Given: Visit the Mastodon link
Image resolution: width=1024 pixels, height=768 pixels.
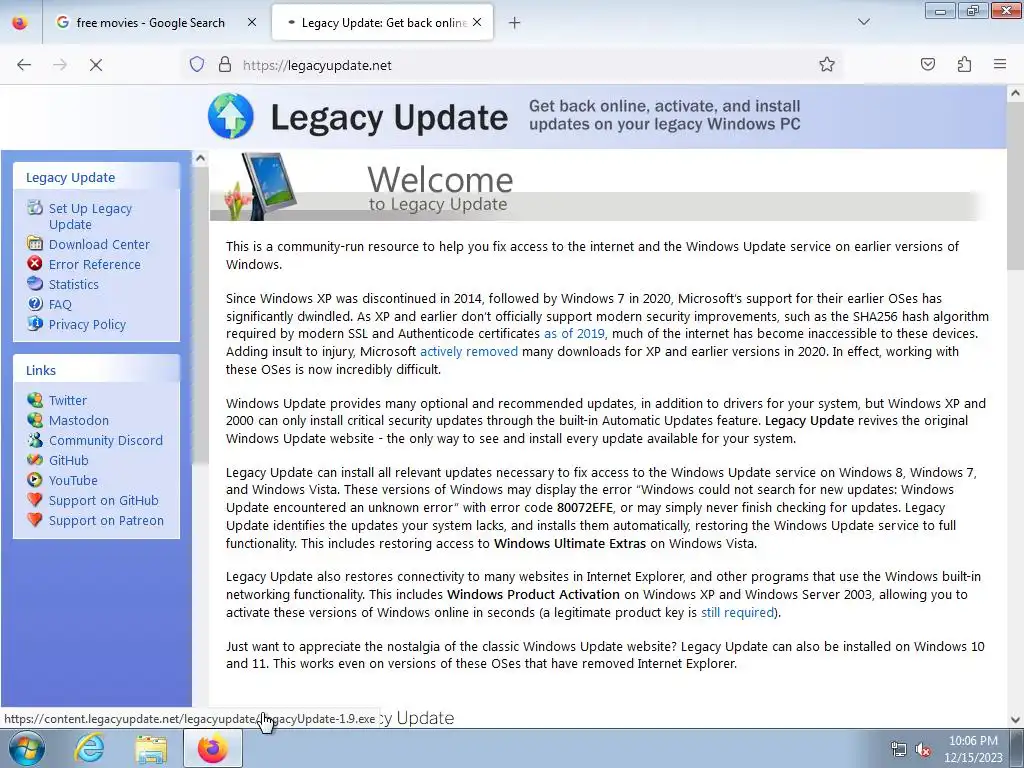Looking at the screenshot, I should 78,421.
